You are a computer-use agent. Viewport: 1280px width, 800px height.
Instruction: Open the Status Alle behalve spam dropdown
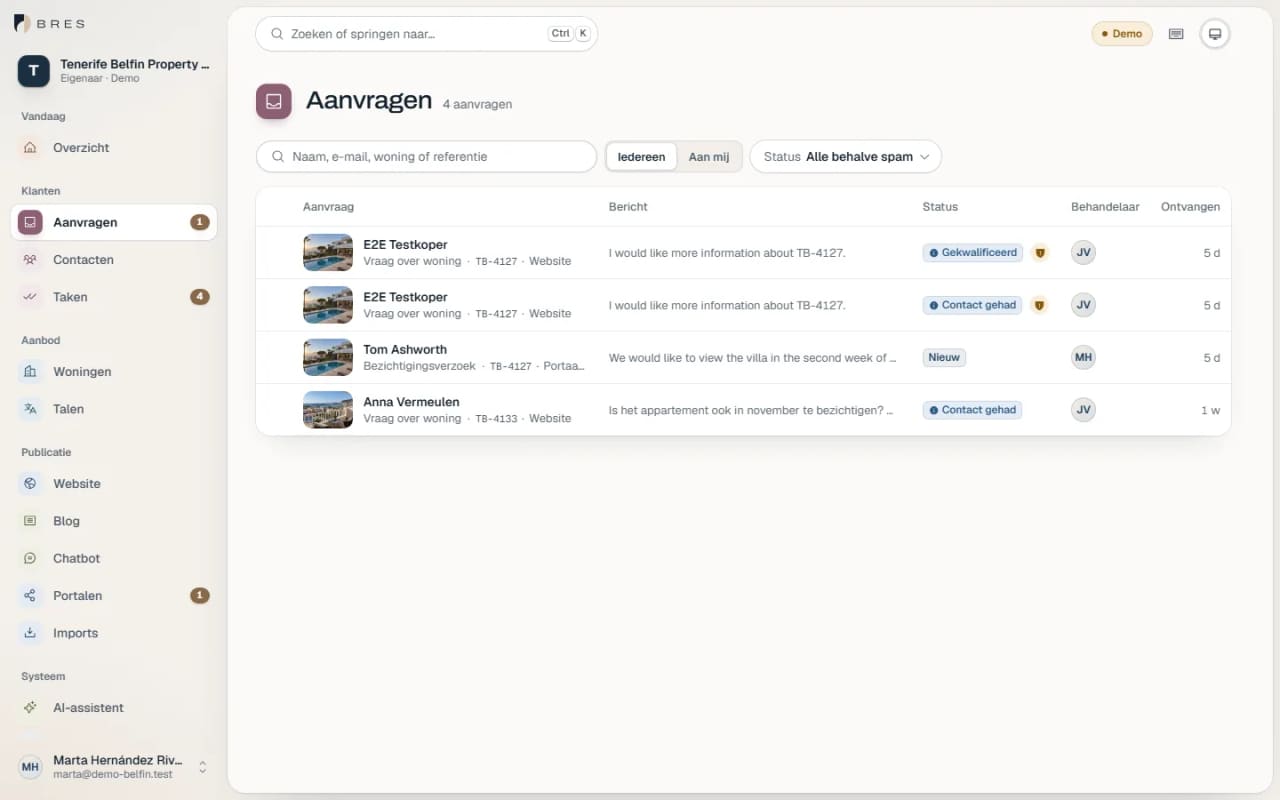point(846,157)
